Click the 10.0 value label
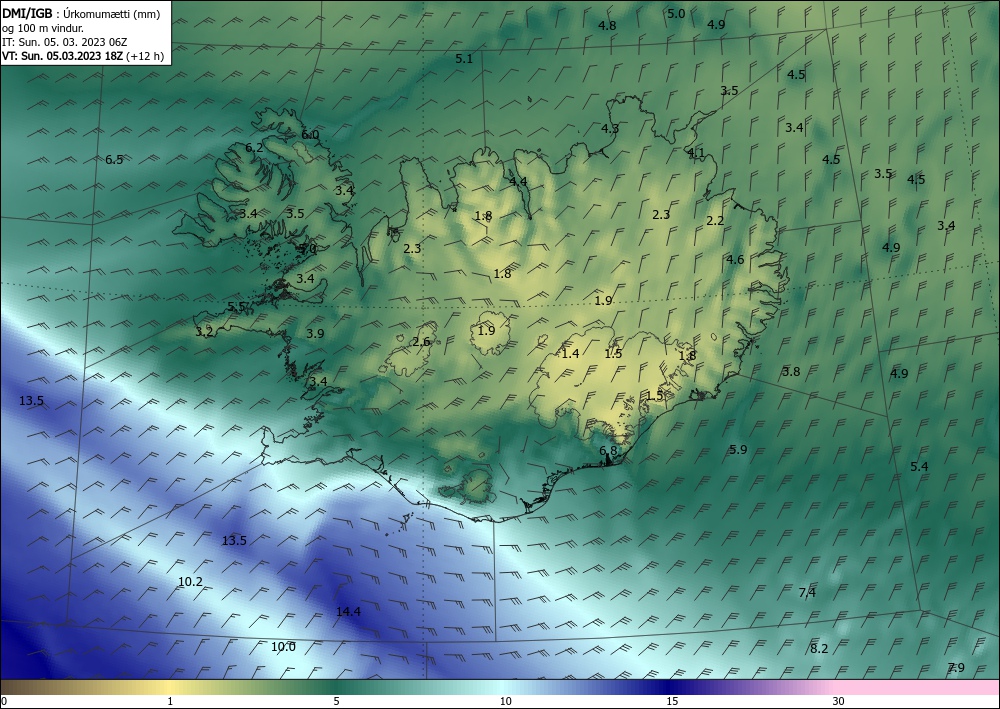Image resolution: width=1000 pixels, height=709 pixels. (x=283, y=647)
